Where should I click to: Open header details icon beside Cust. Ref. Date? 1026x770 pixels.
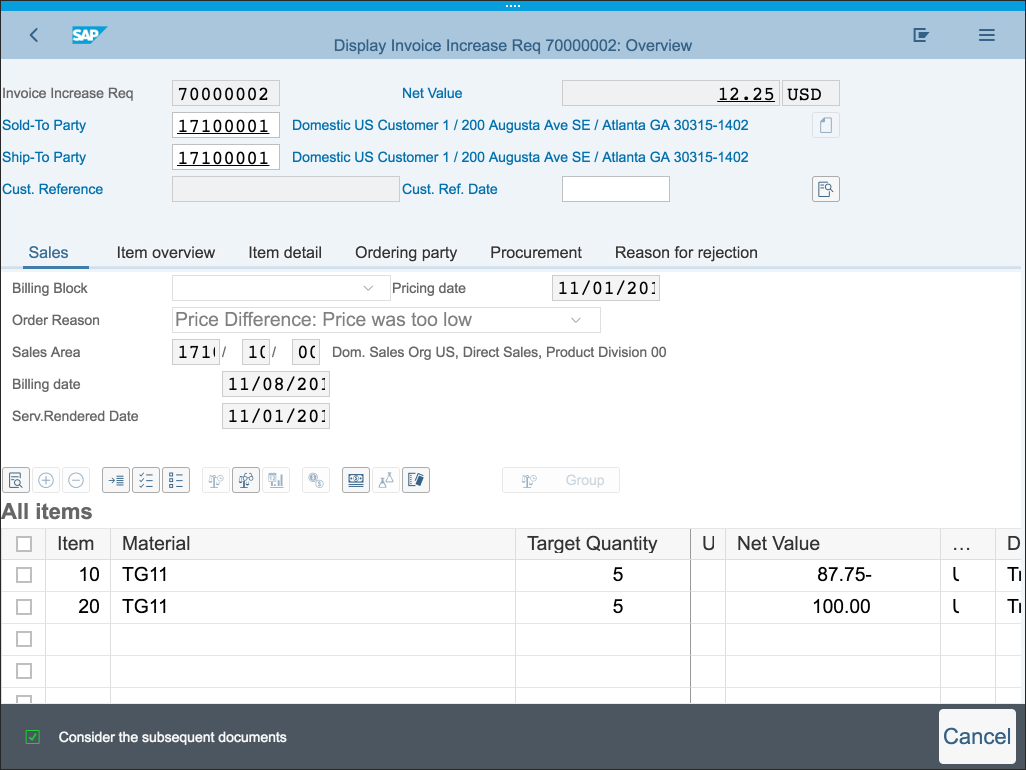click(x=826, y=189)
